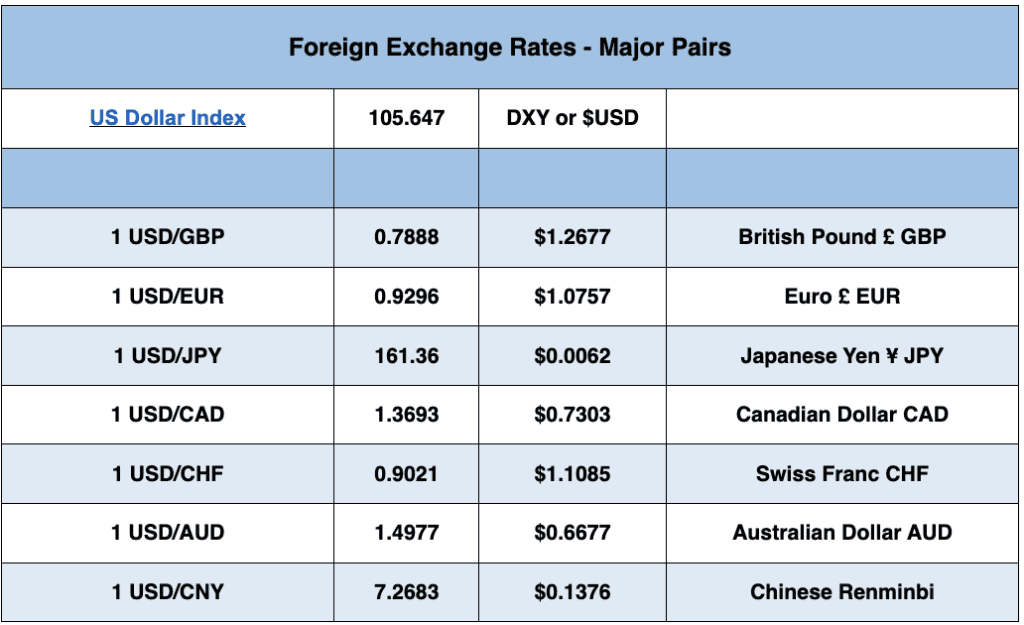This screenshot has height=625, width=1024.
Task: Select the 'Swiss Franc CHF' cell
Action: 842,473
